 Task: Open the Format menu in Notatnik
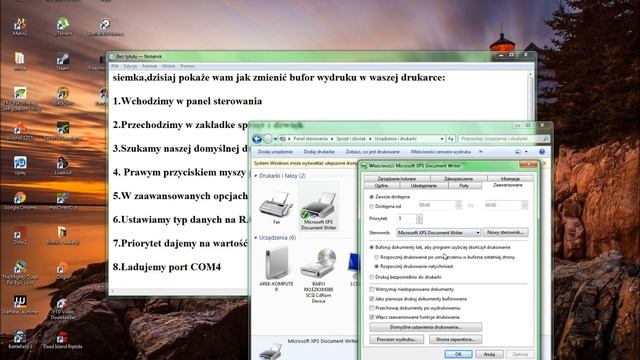point(149,66)
